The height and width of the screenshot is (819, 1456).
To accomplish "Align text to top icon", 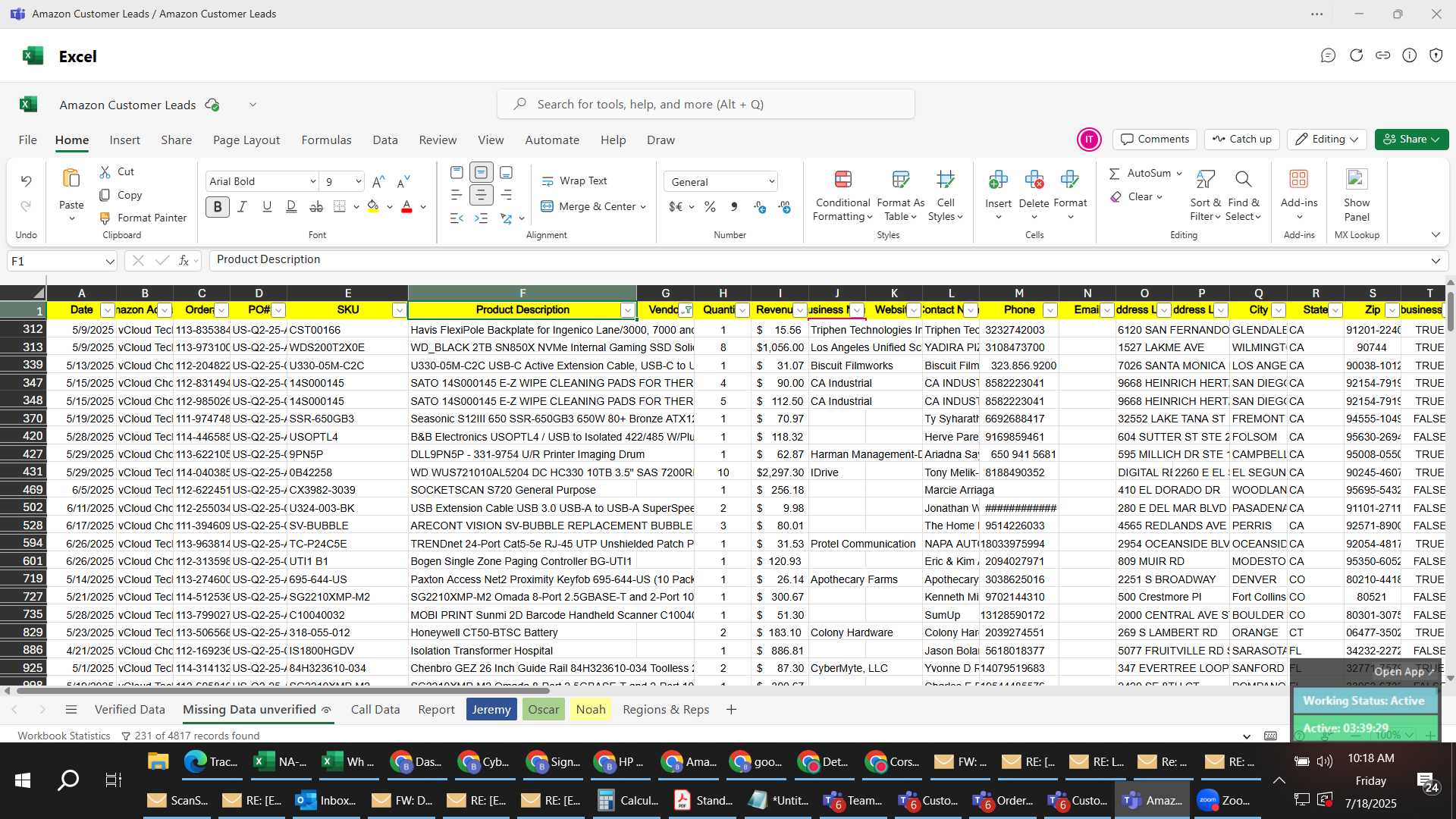I will coord(457,173).
